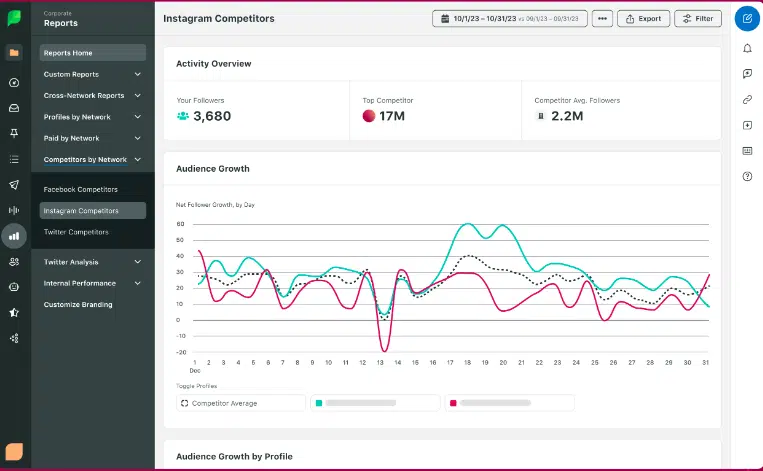Image resolution: width=763 pixels, height=471 pixels.
Task: Open the star reviews icon
Action: click(14, 312)
